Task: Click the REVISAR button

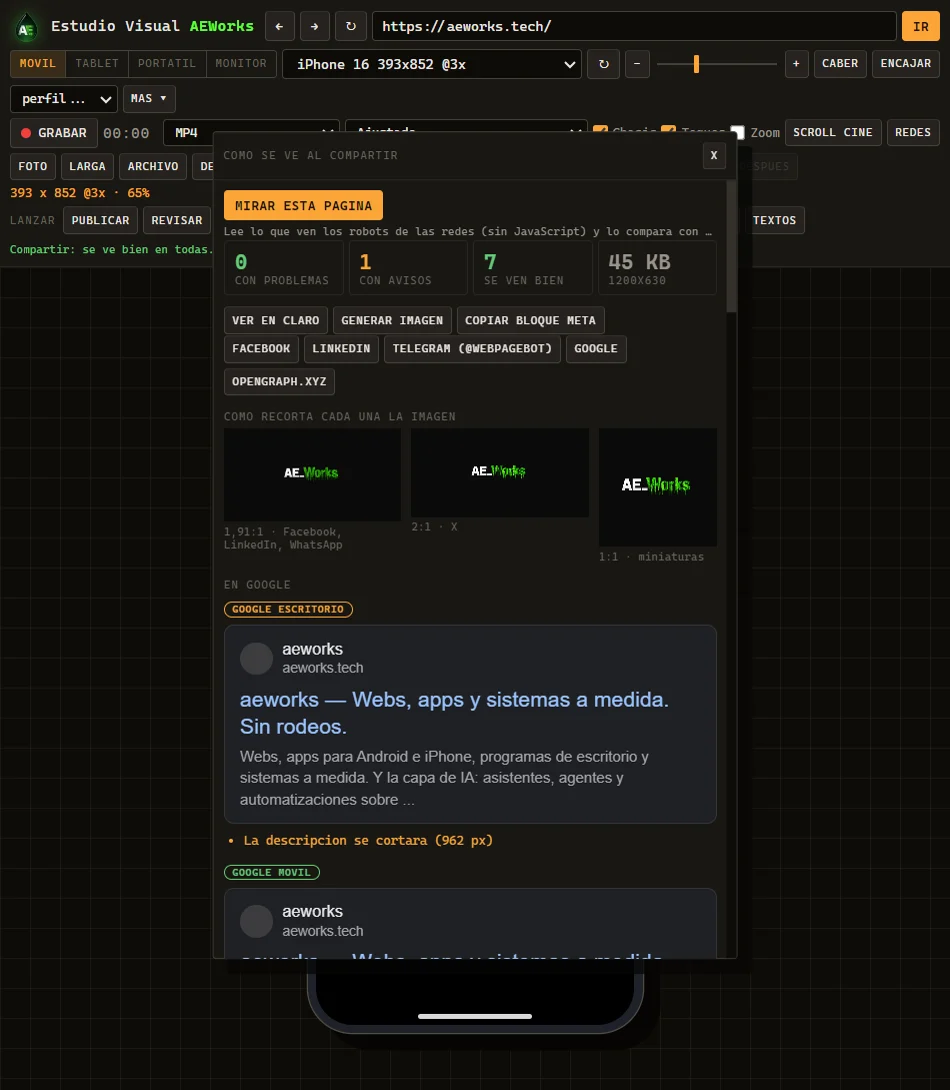Action: [177, 220]
